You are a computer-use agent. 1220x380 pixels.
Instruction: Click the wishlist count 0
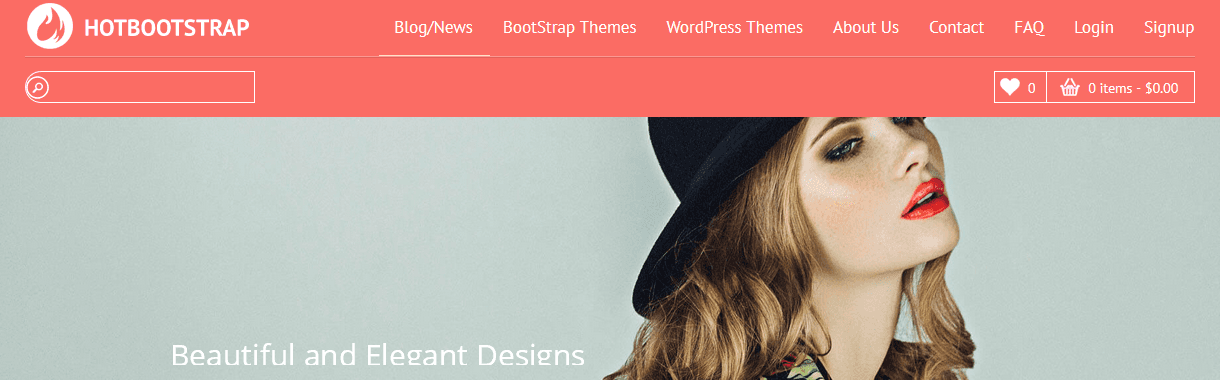click(1032, 88)
